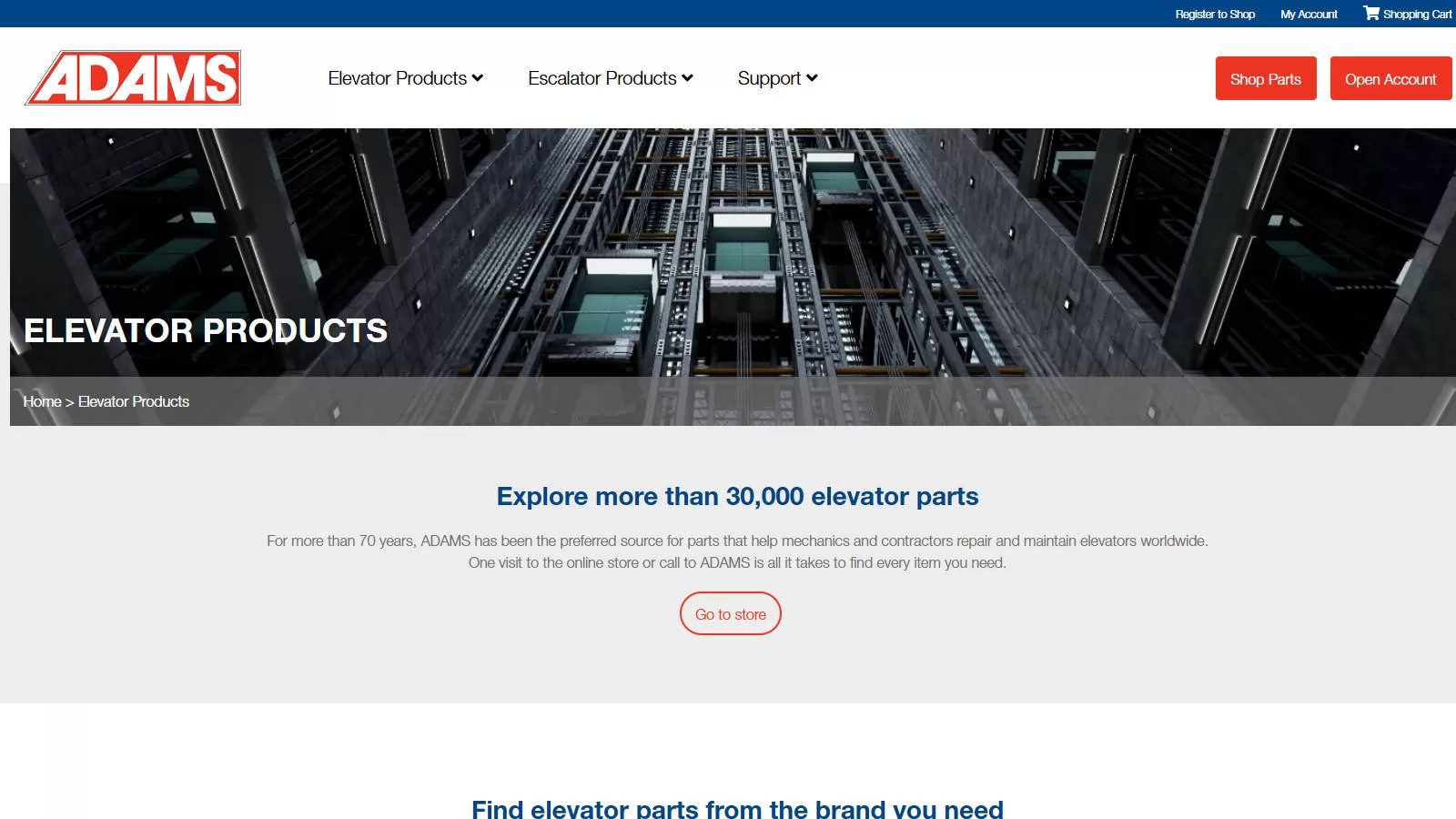Select the Explore more than 30,000 heading
This screenshot has height=819, width=1456.
(737, 496)
